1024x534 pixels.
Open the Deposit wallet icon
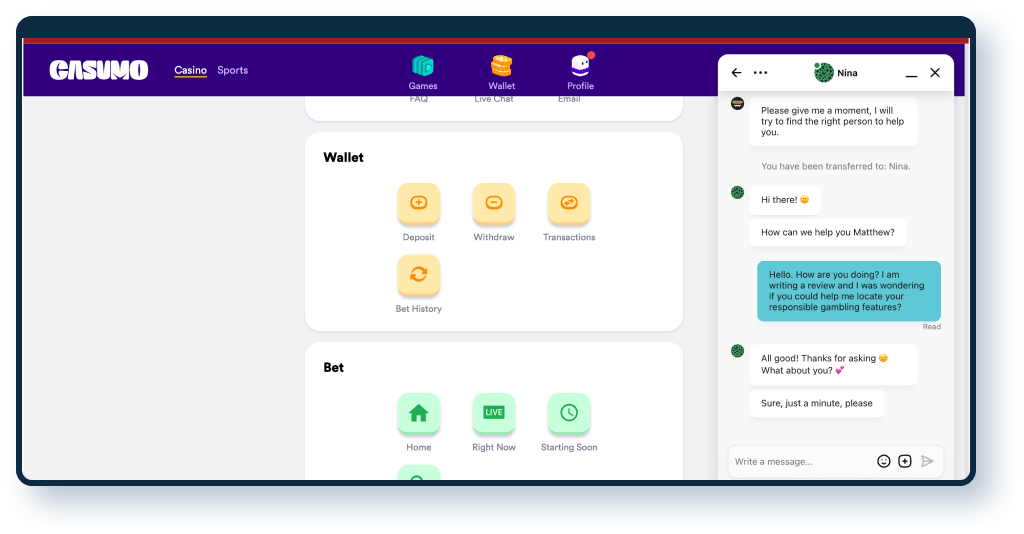tap(418, 203)
